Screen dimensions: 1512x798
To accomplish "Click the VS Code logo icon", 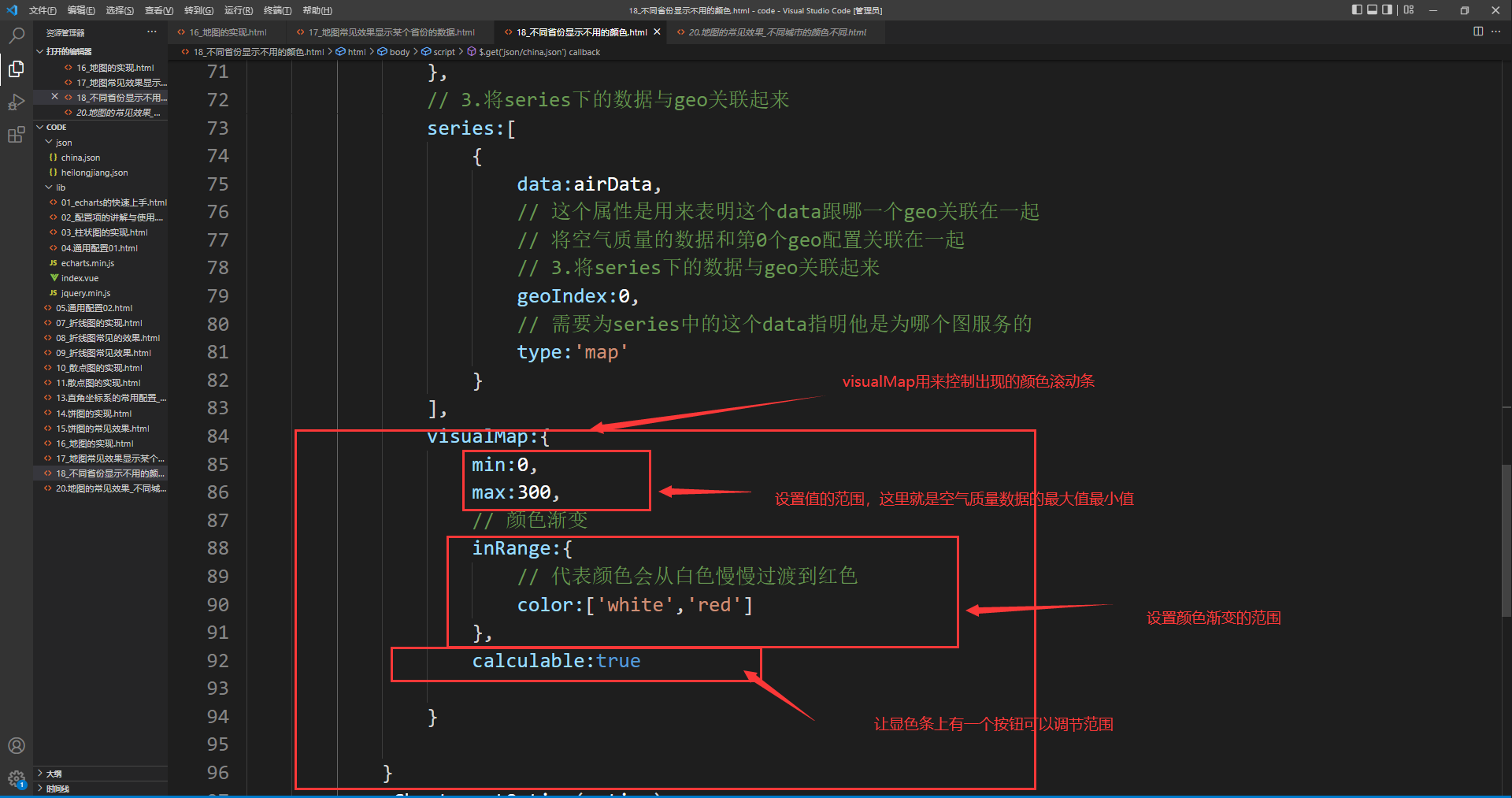I will 12,10.
